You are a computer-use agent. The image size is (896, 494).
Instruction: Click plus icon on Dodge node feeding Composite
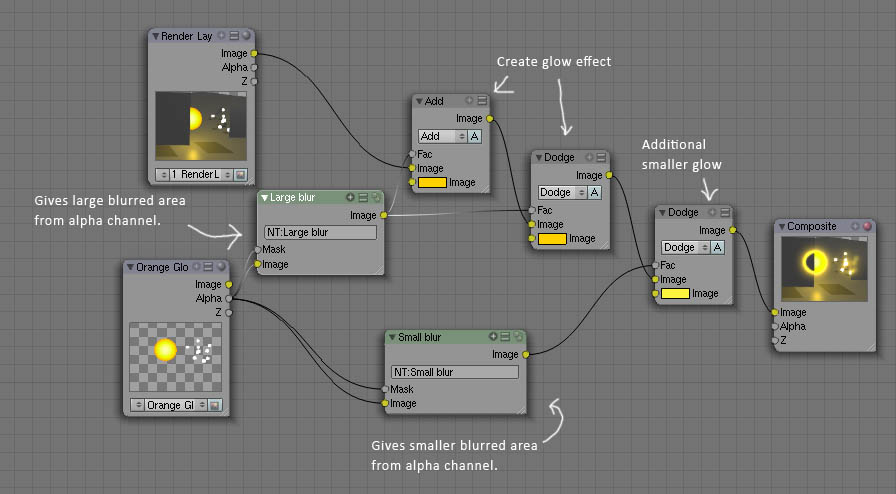coord(712,212)
